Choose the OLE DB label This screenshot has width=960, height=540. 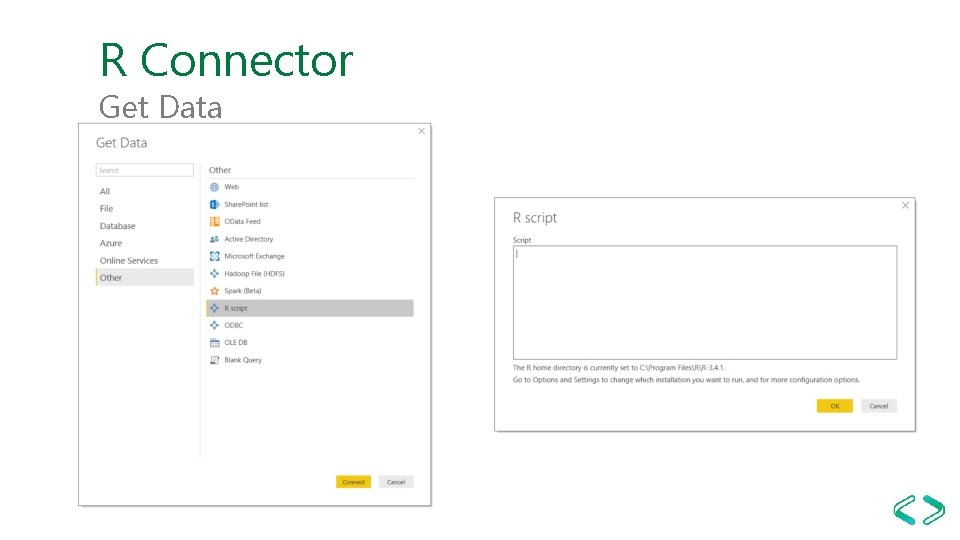[x=236, y=343]
